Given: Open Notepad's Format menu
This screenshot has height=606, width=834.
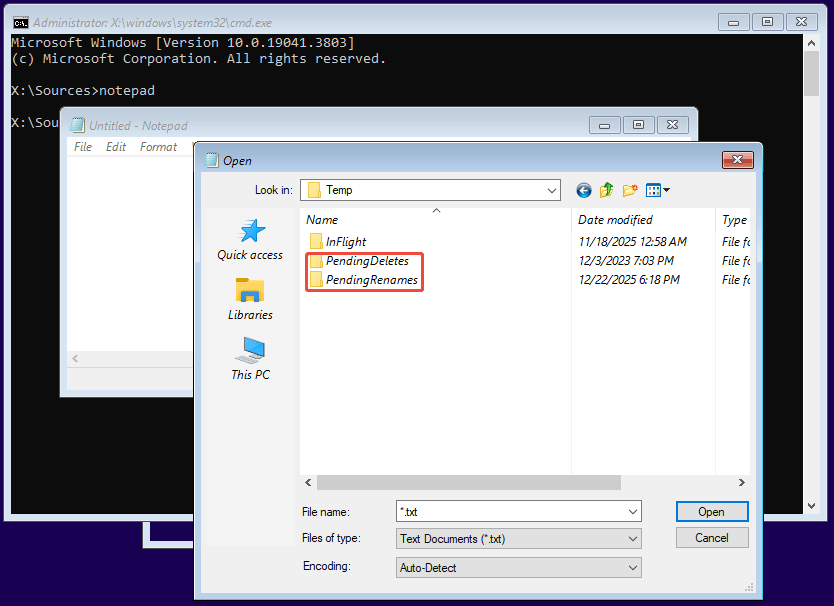Looking at the screenshot, I should [x=158, y=146].
